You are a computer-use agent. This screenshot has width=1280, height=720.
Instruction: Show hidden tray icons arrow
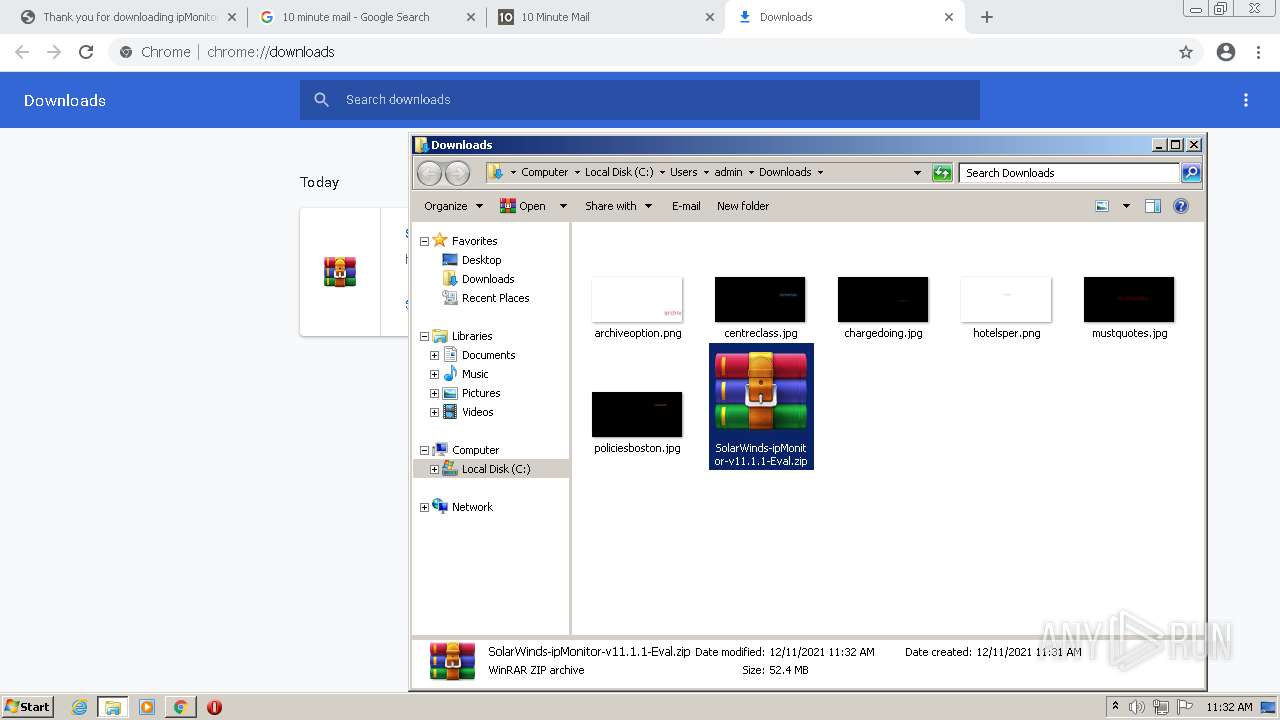coord(1115,706)
